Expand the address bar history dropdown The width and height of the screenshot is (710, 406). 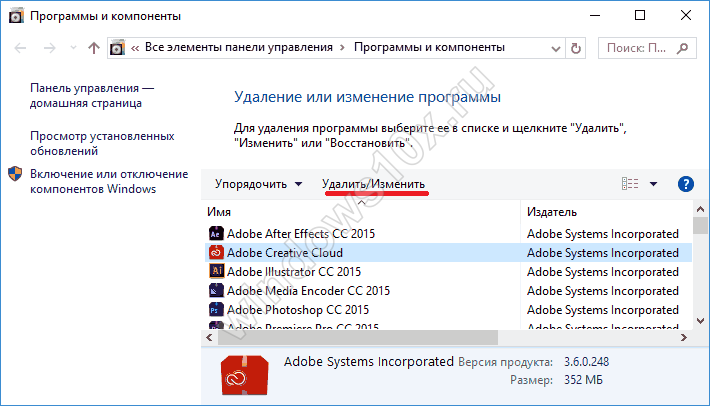[556, 48]
